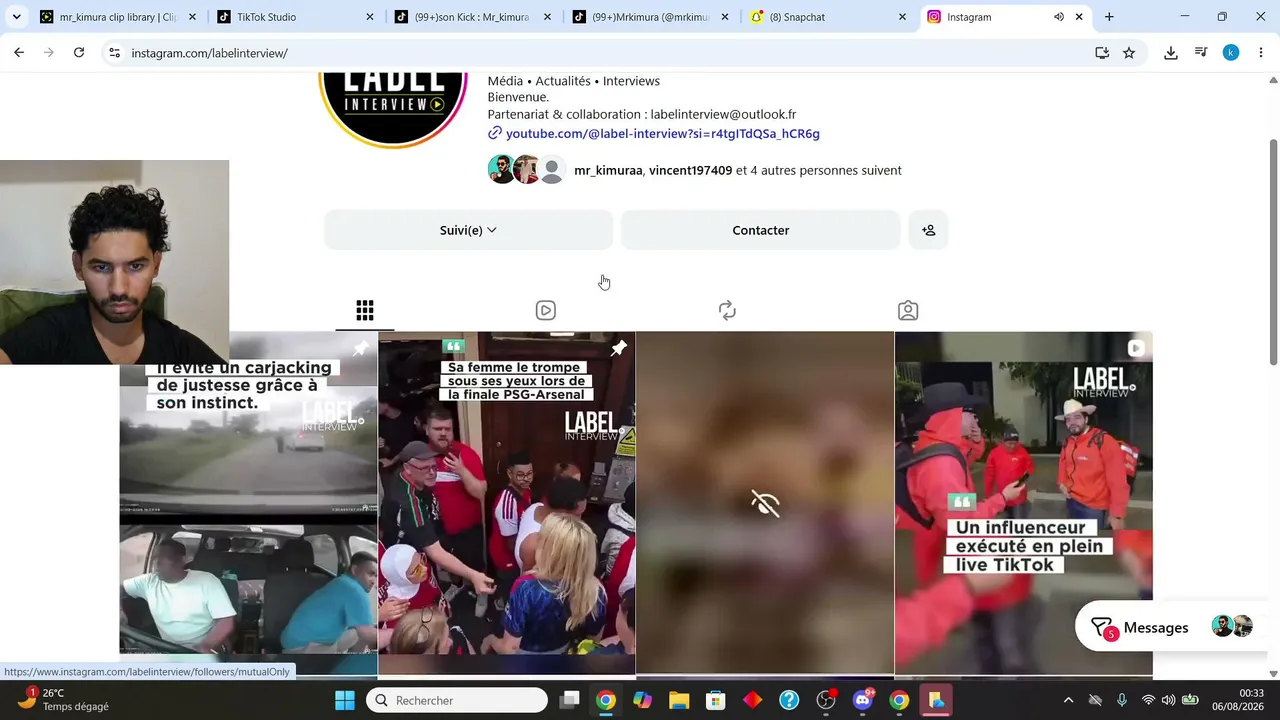Switch to mr_kimura clip library tab
1280x720 pixels.
pos(118,17)
